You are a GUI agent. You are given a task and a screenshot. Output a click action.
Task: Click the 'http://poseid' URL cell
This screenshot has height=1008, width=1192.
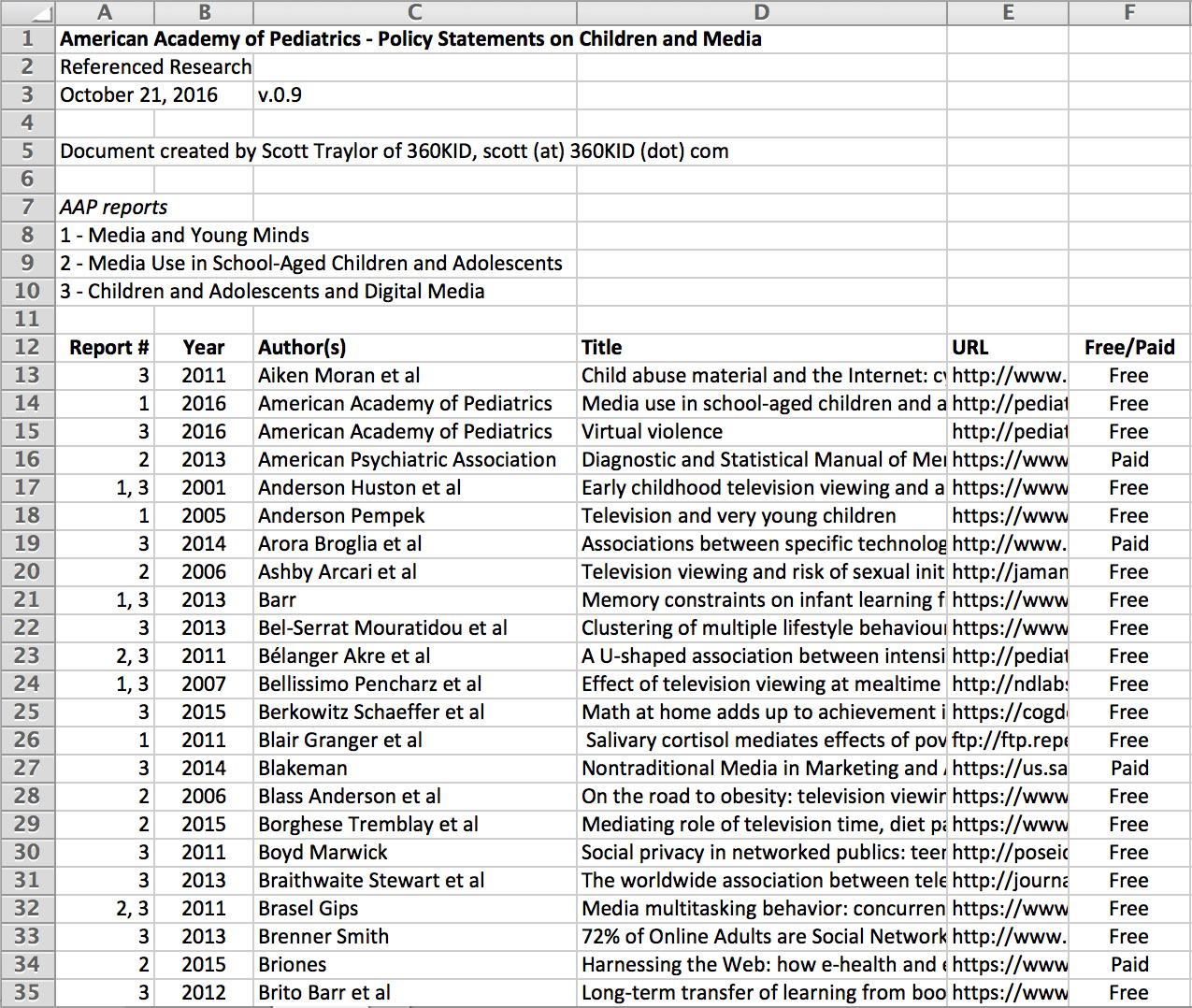(1008, 852)
